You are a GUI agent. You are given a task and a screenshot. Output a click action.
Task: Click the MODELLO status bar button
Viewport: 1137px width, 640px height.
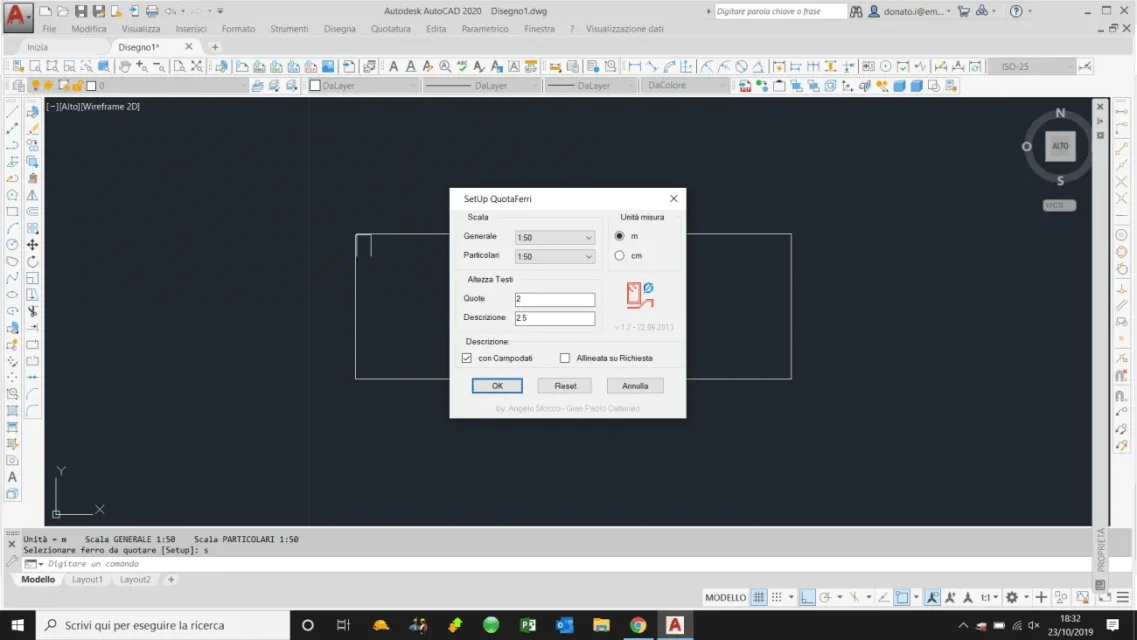725,597
